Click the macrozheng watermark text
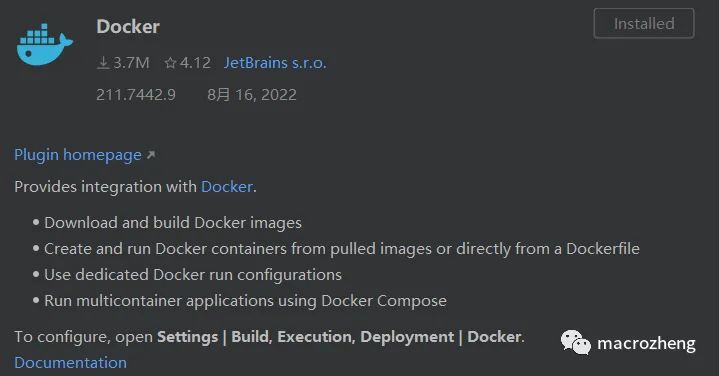719x376 pixels. (x=647, y=343)
